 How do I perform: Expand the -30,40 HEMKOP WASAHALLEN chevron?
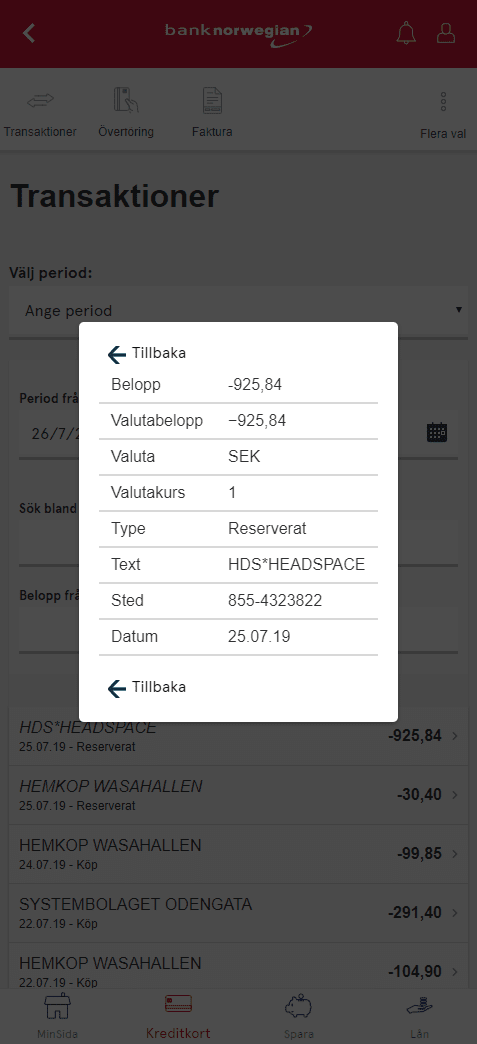point(455,795)
